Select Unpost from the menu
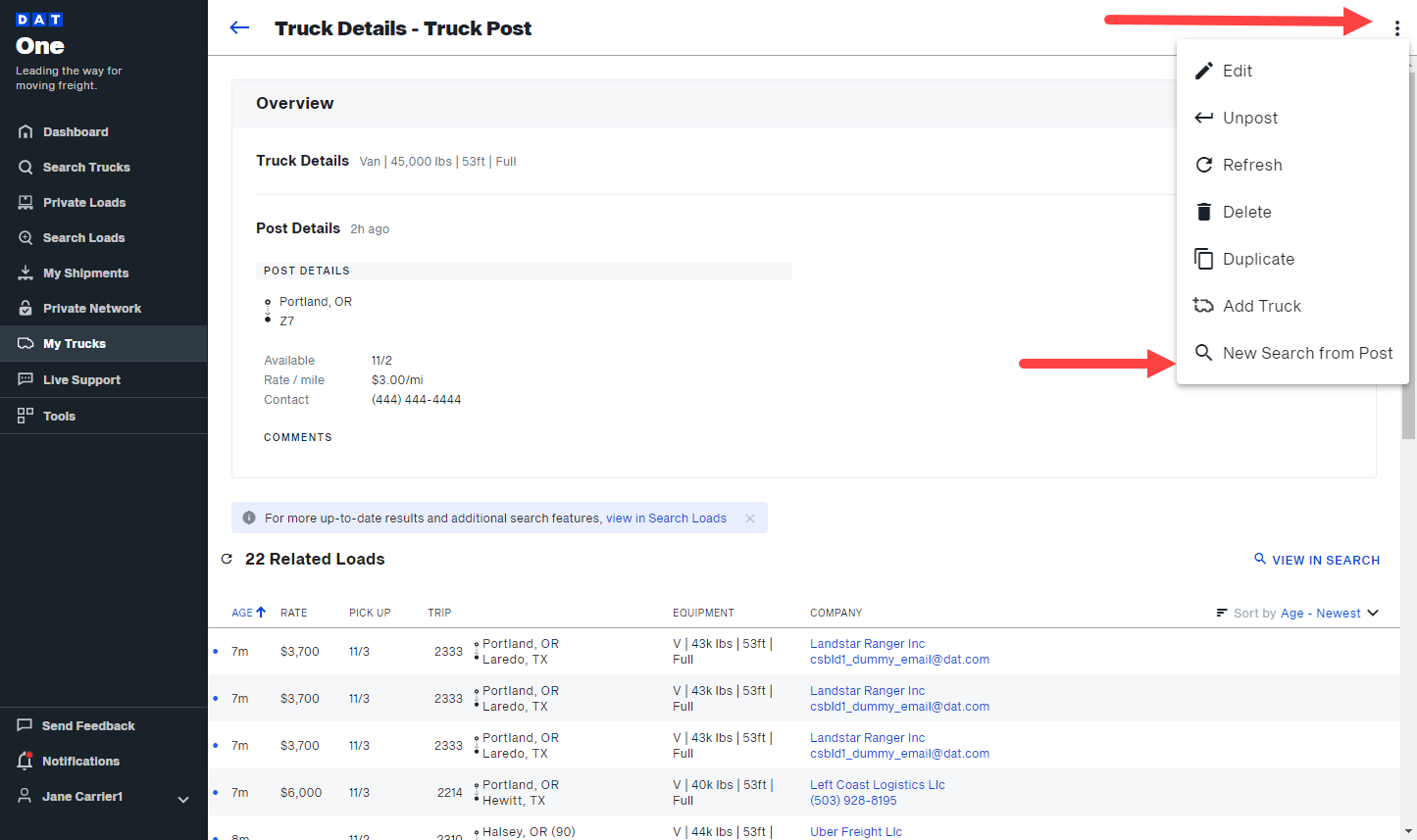Screen dimensions: 1417x840 1249,117
